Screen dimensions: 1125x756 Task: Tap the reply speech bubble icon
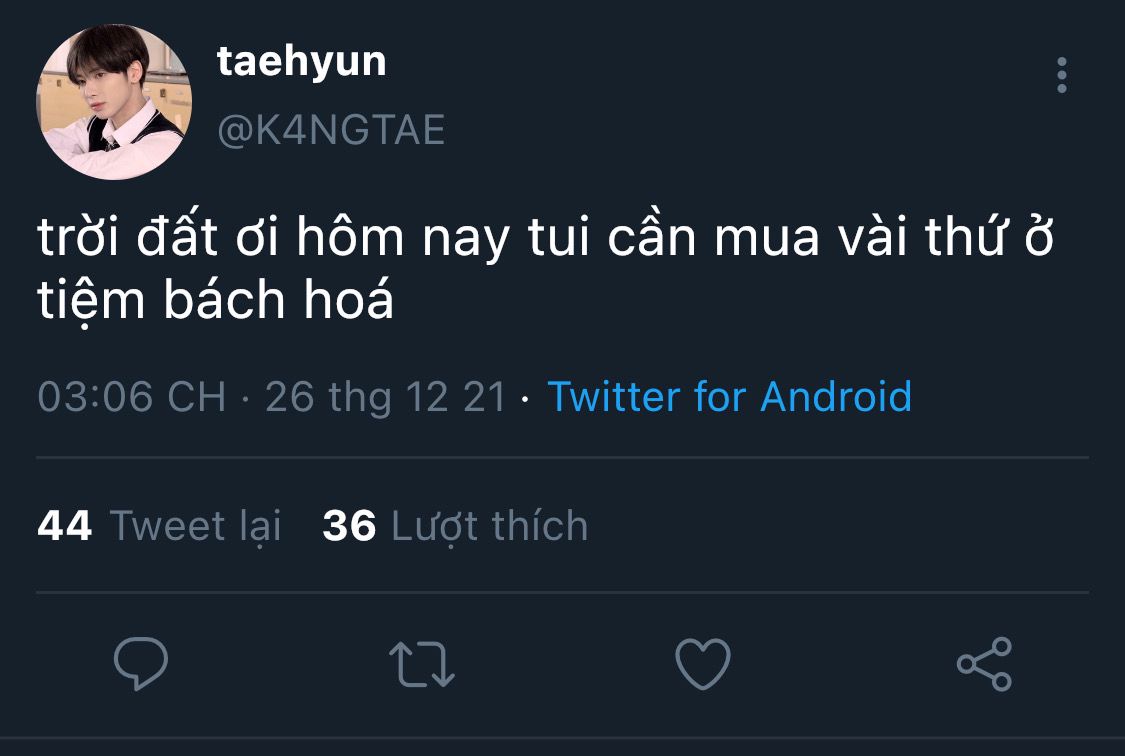[x=141, y=663]
